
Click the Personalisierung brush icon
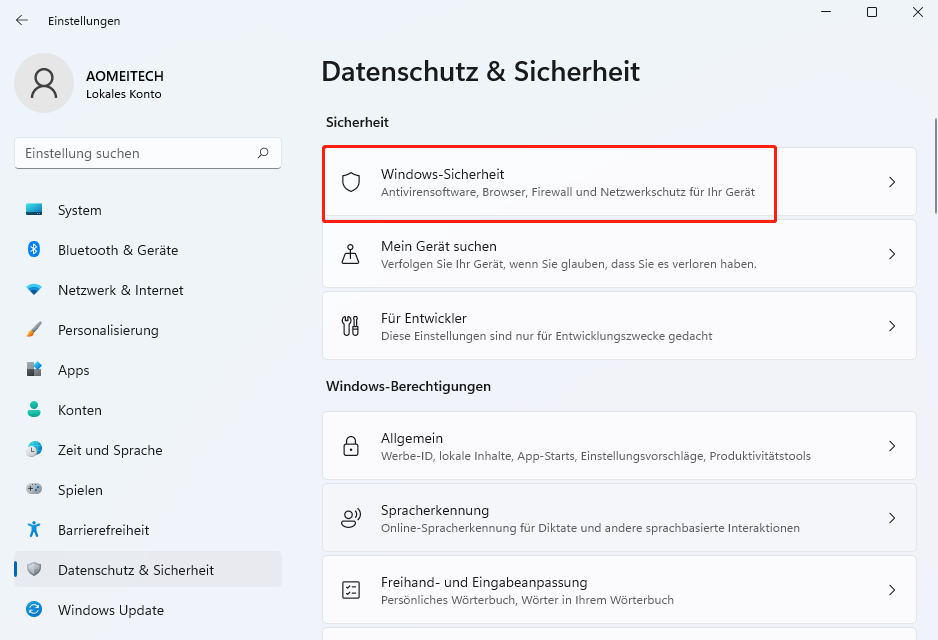tap(34, 330)
